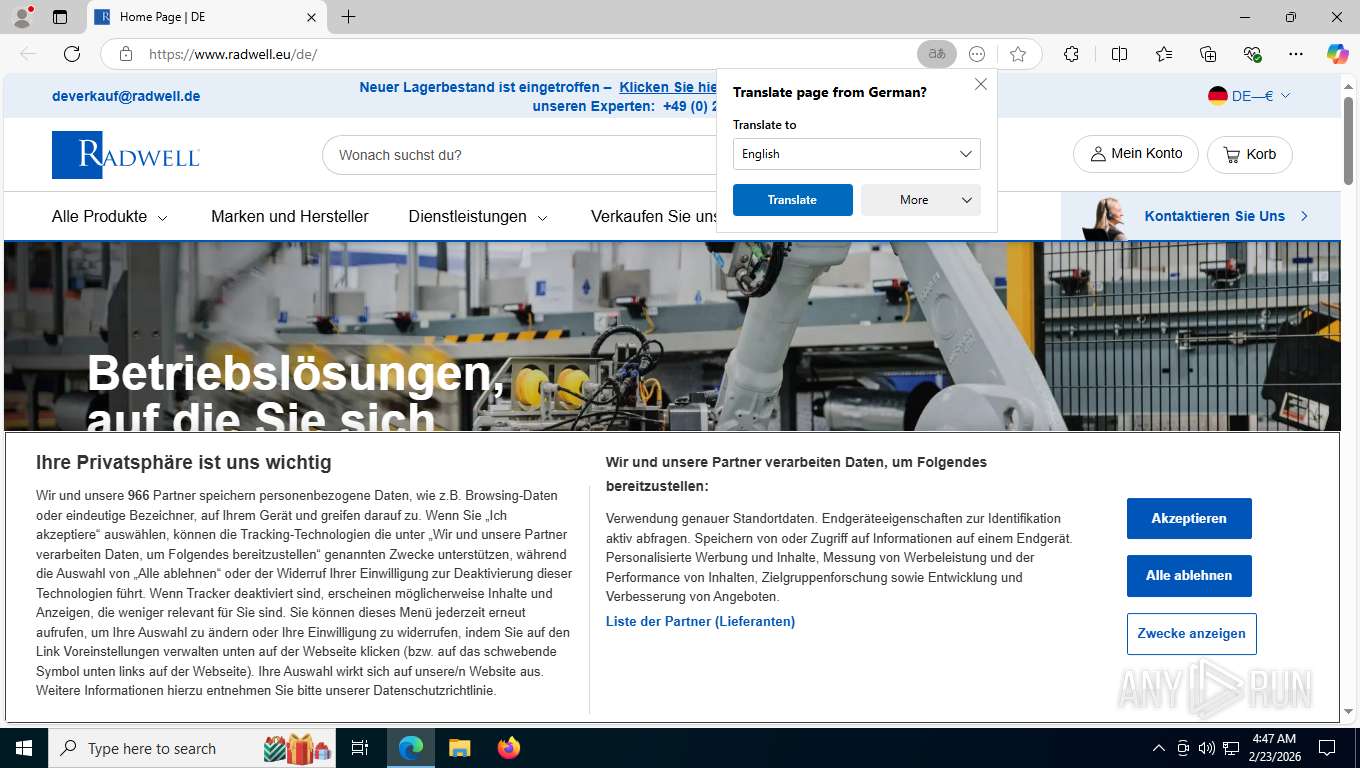Click deverkauf@radwell.de email link
The width and height of the screenshot is (1360, 768).
(x=126, y=96)
